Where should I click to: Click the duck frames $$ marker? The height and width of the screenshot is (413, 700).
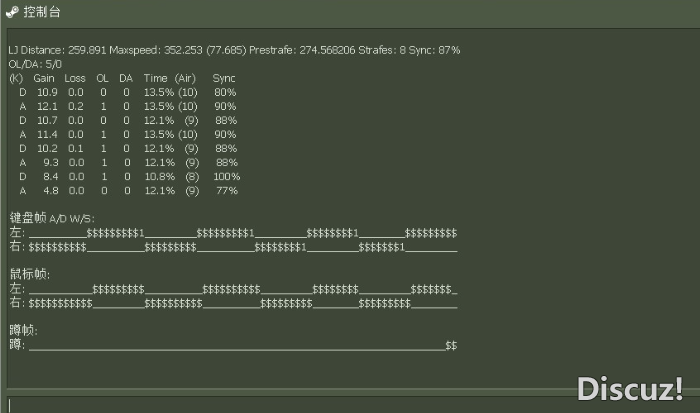(451, 346)
